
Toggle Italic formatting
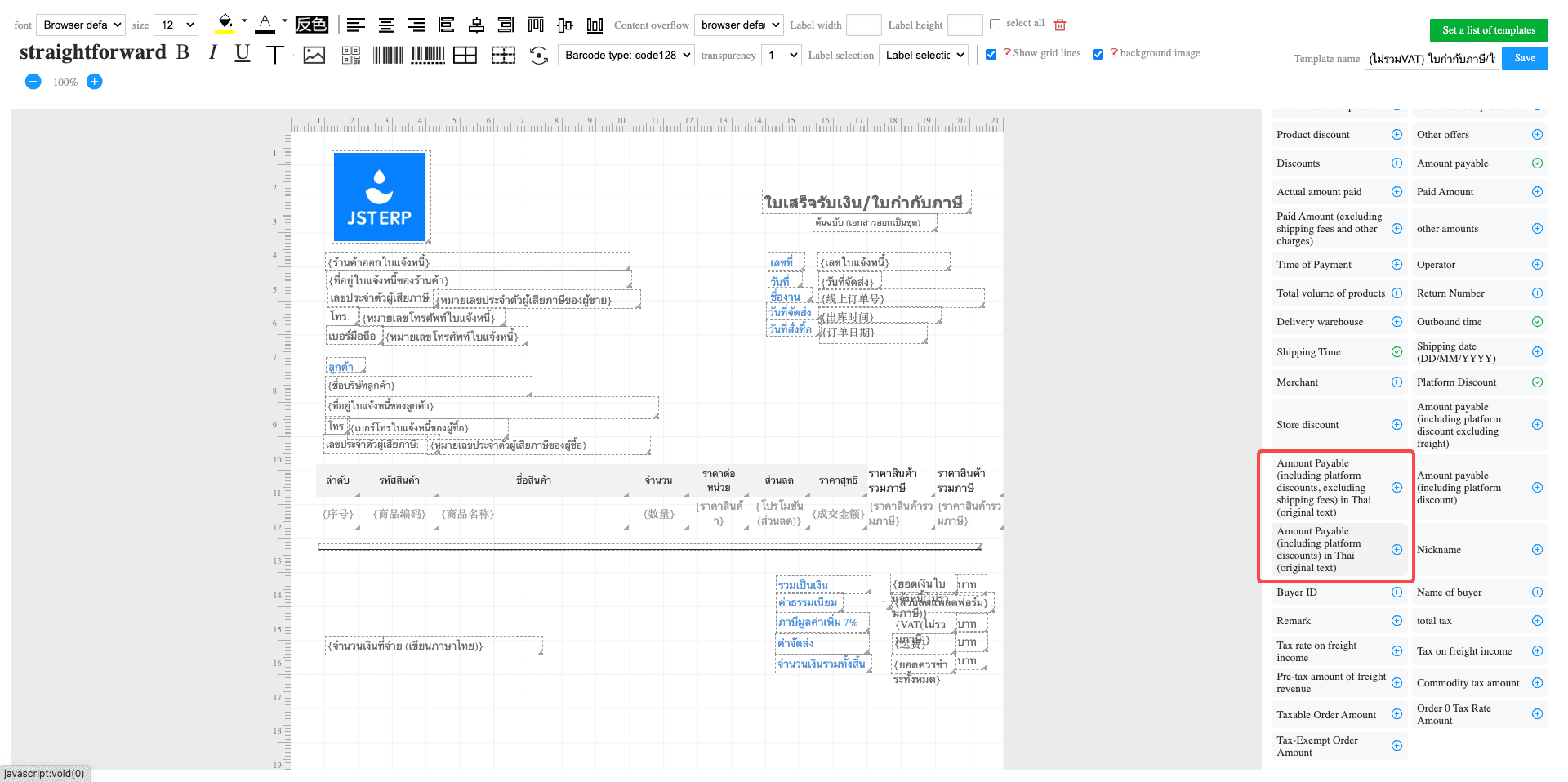pyautogui.click(x=212, y=53)
